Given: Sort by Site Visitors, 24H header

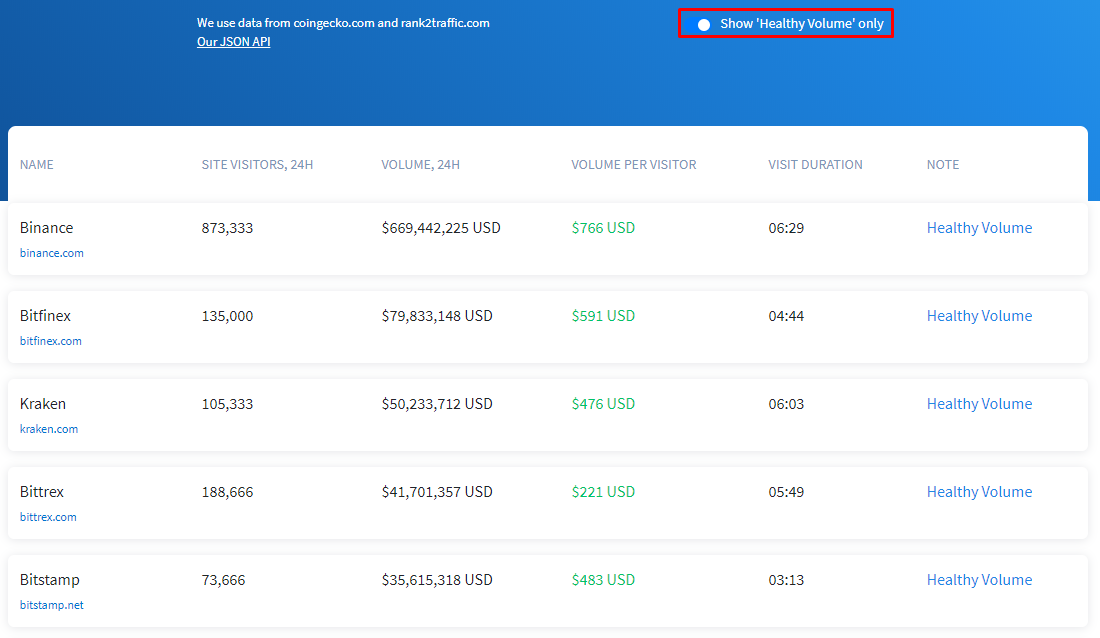Looking at the screenshot, I should click(x=257, y=165).
